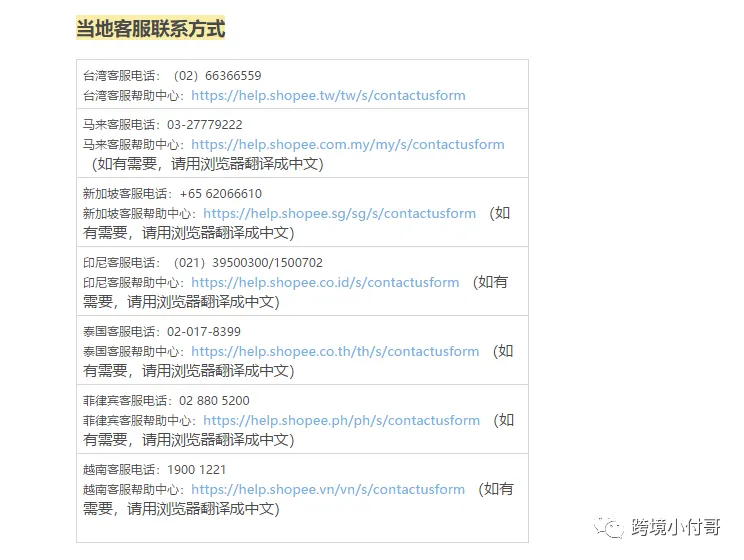Image resolution: width=744 pixels, height=560 pixels.
Task: Open the Thailand help.shopee.co.th link
Action: pos(335,351)
